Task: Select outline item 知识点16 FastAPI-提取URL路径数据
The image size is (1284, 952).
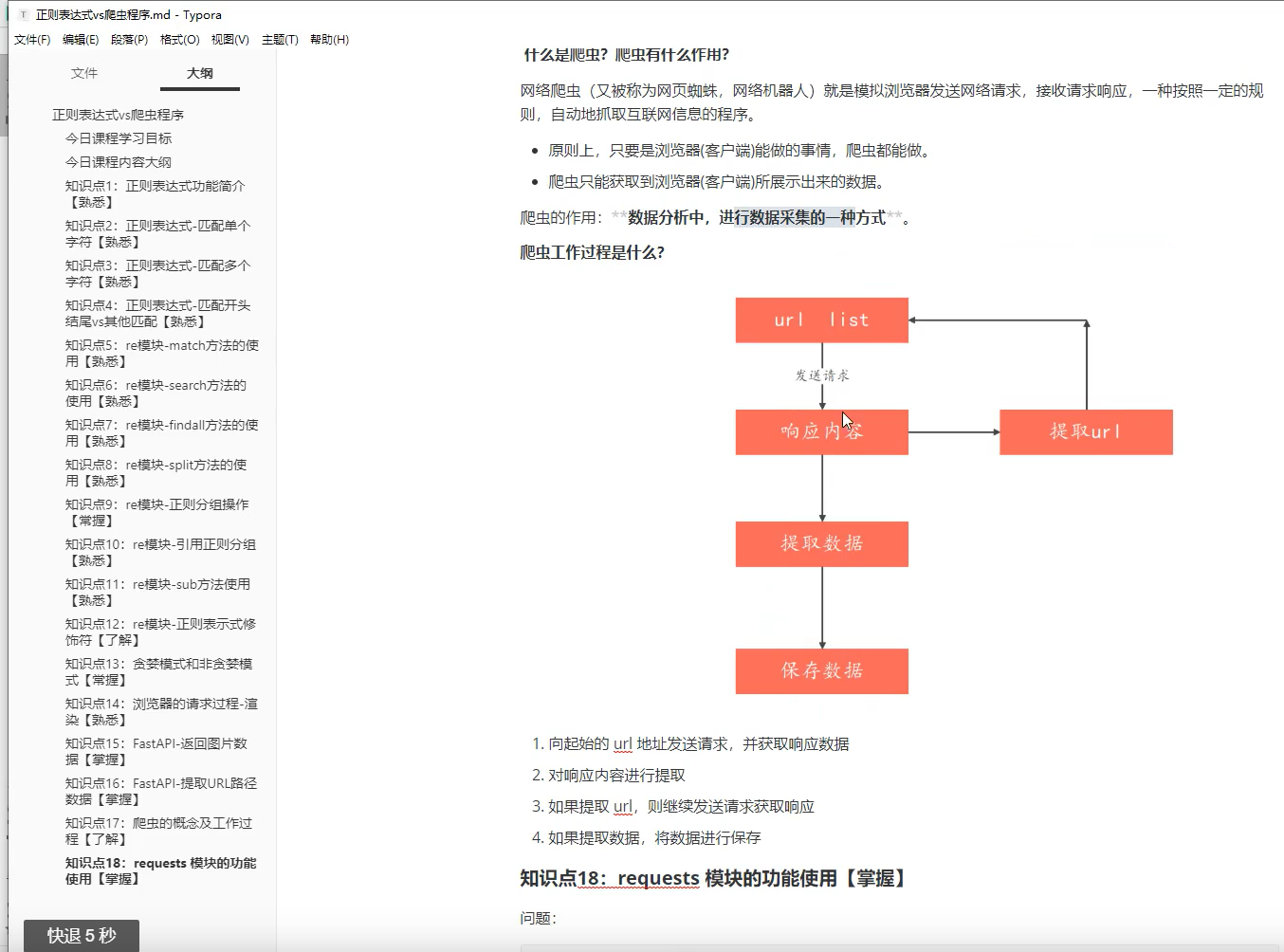Action: pyautogui.click(x=161, y=791)
